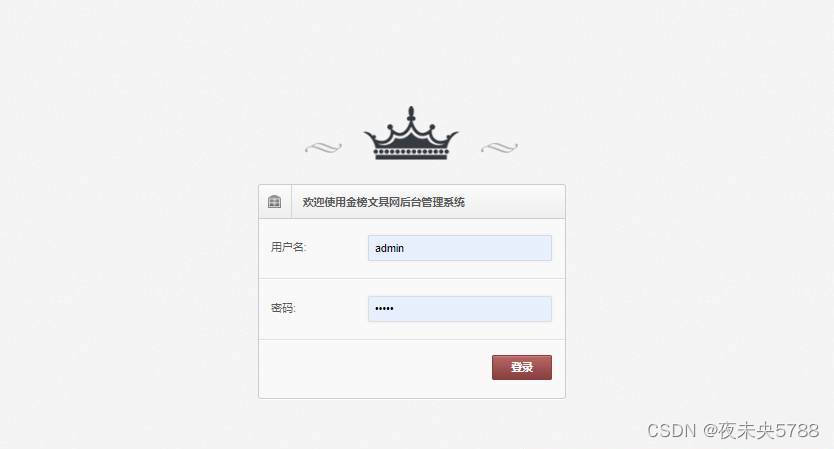Click the header bar right of the title text
834x449 pixels.
[513, 202]
